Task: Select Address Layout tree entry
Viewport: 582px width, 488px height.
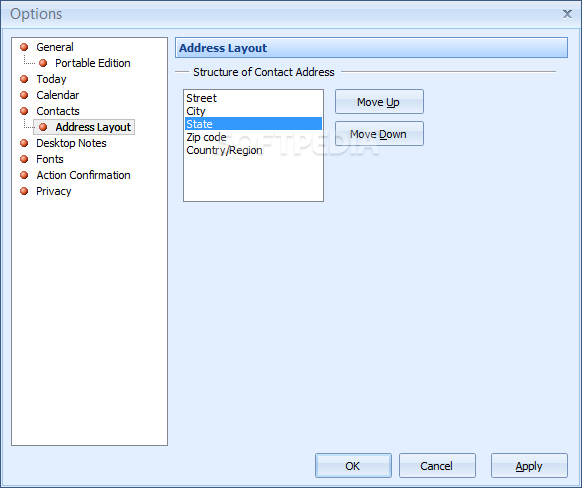Action: (x=93, y=127)
